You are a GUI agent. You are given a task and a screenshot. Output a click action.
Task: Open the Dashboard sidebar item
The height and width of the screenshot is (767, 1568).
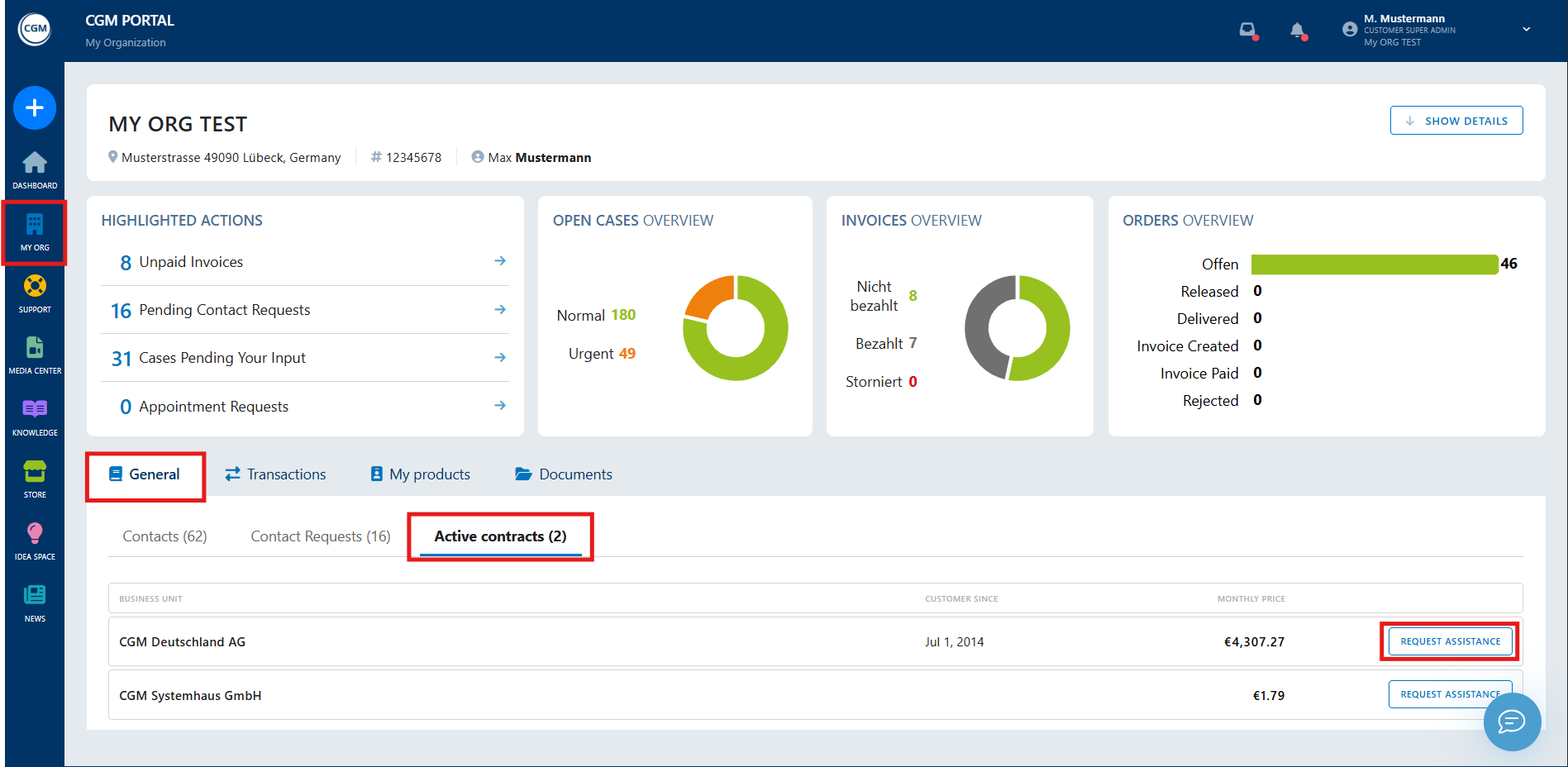[x=35, y=170]
